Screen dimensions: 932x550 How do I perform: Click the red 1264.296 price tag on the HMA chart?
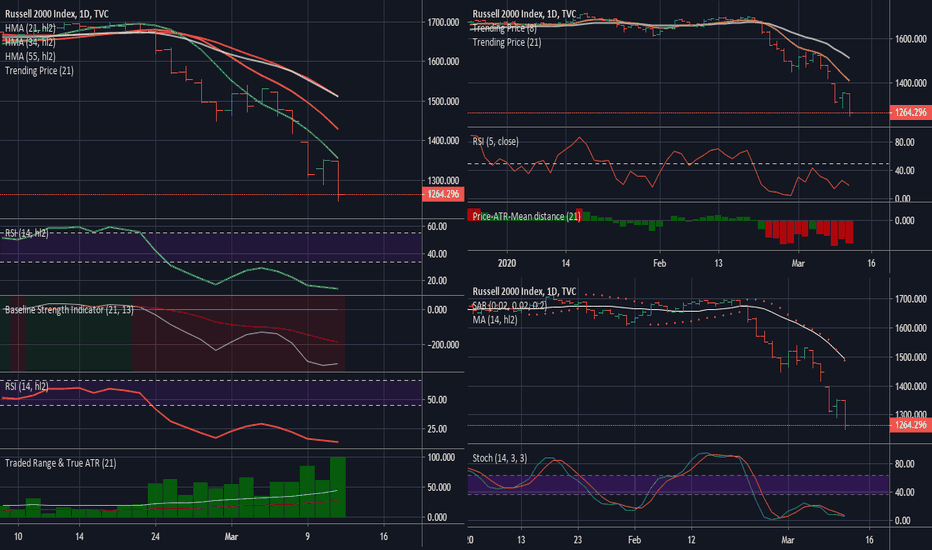pos(443,194)
